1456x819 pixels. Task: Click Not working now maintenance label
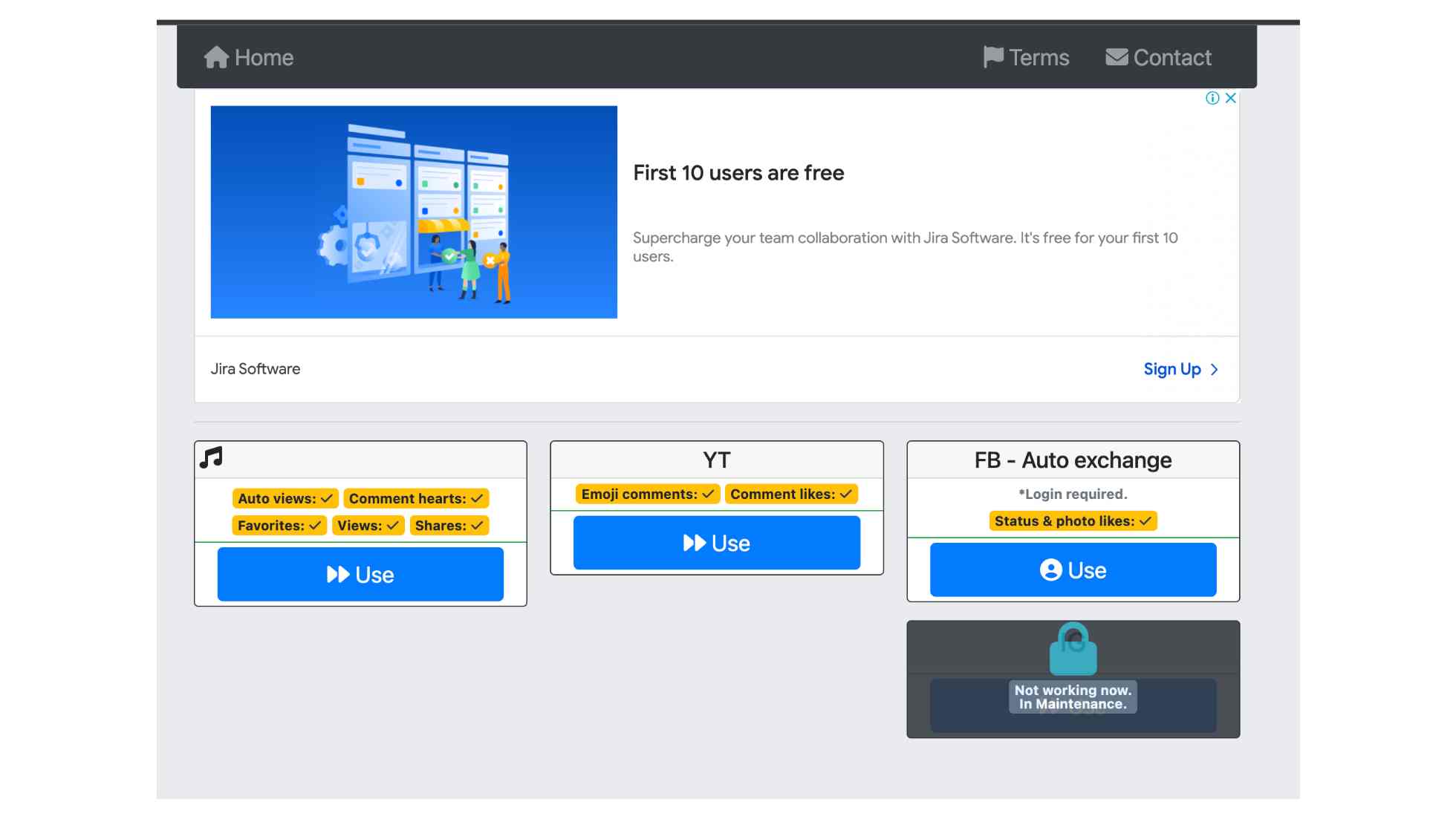click(x=1073, y=697)
